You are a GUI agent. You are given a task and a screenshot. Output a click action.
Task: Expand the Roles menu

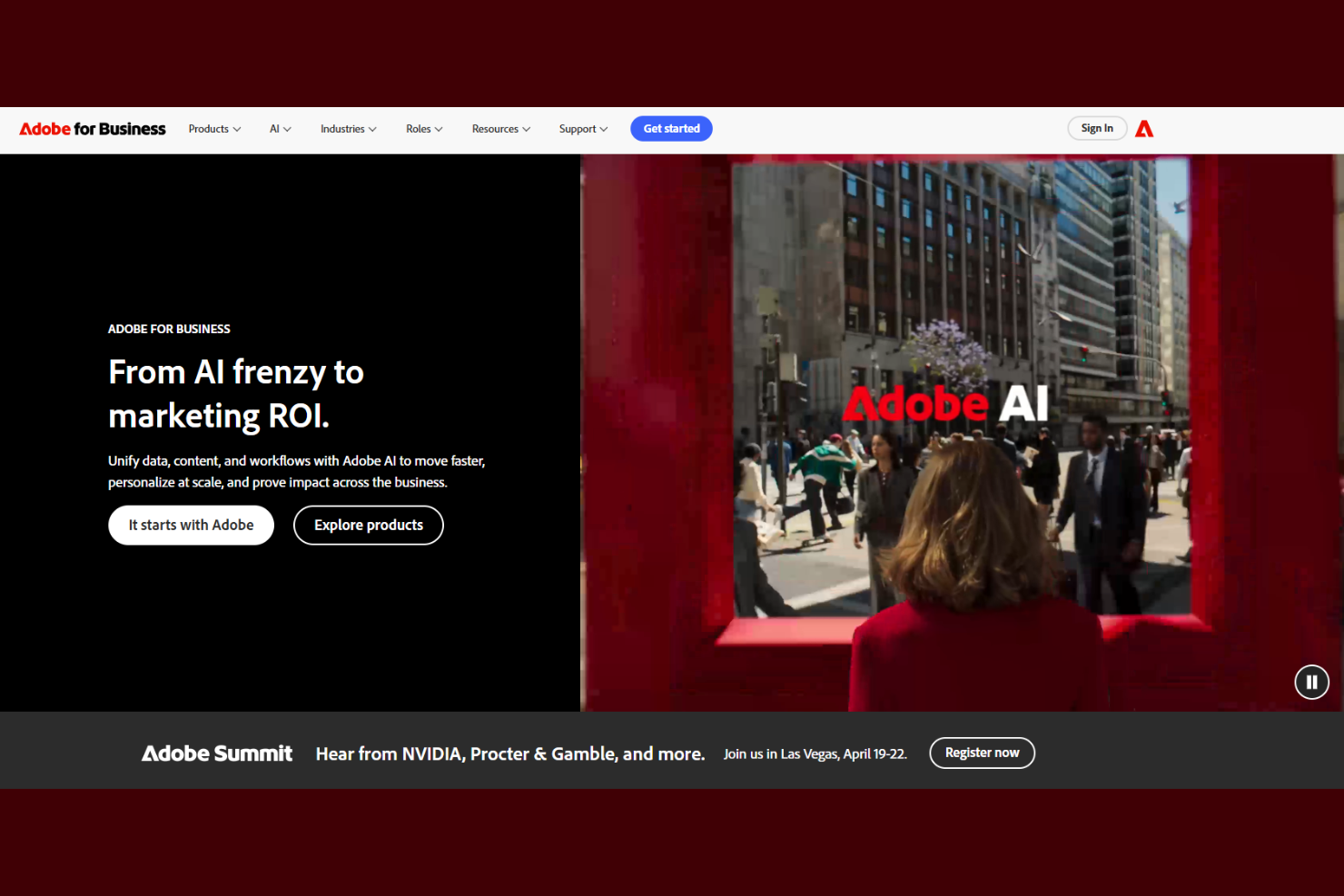click(424, 129)
